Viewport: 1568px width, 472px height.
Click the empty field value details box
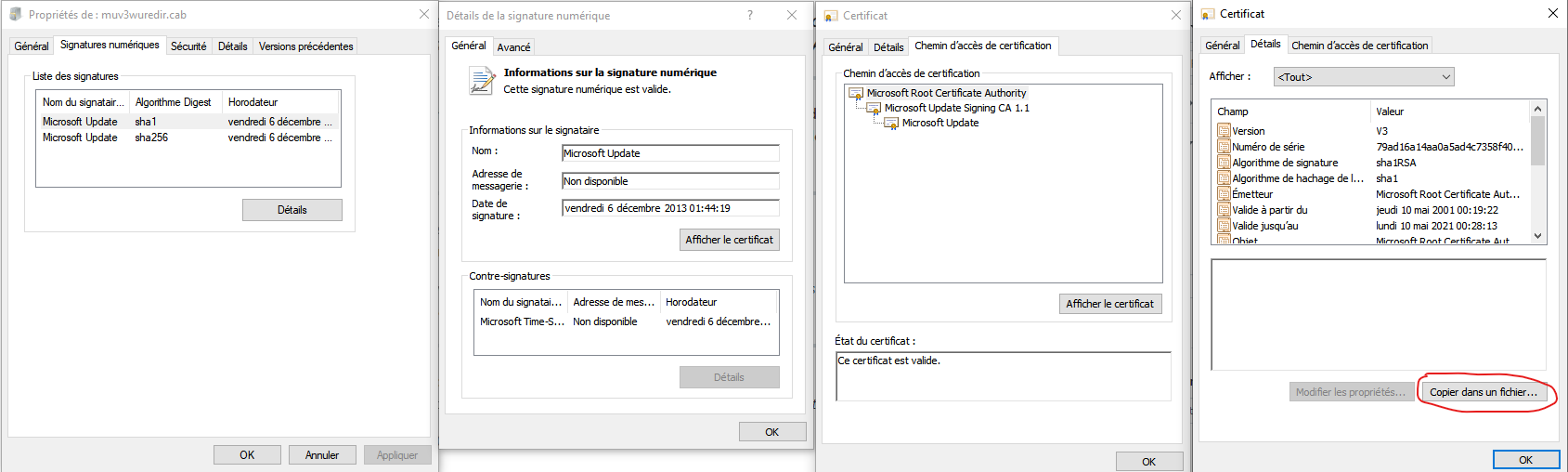tap(1379, 315)
